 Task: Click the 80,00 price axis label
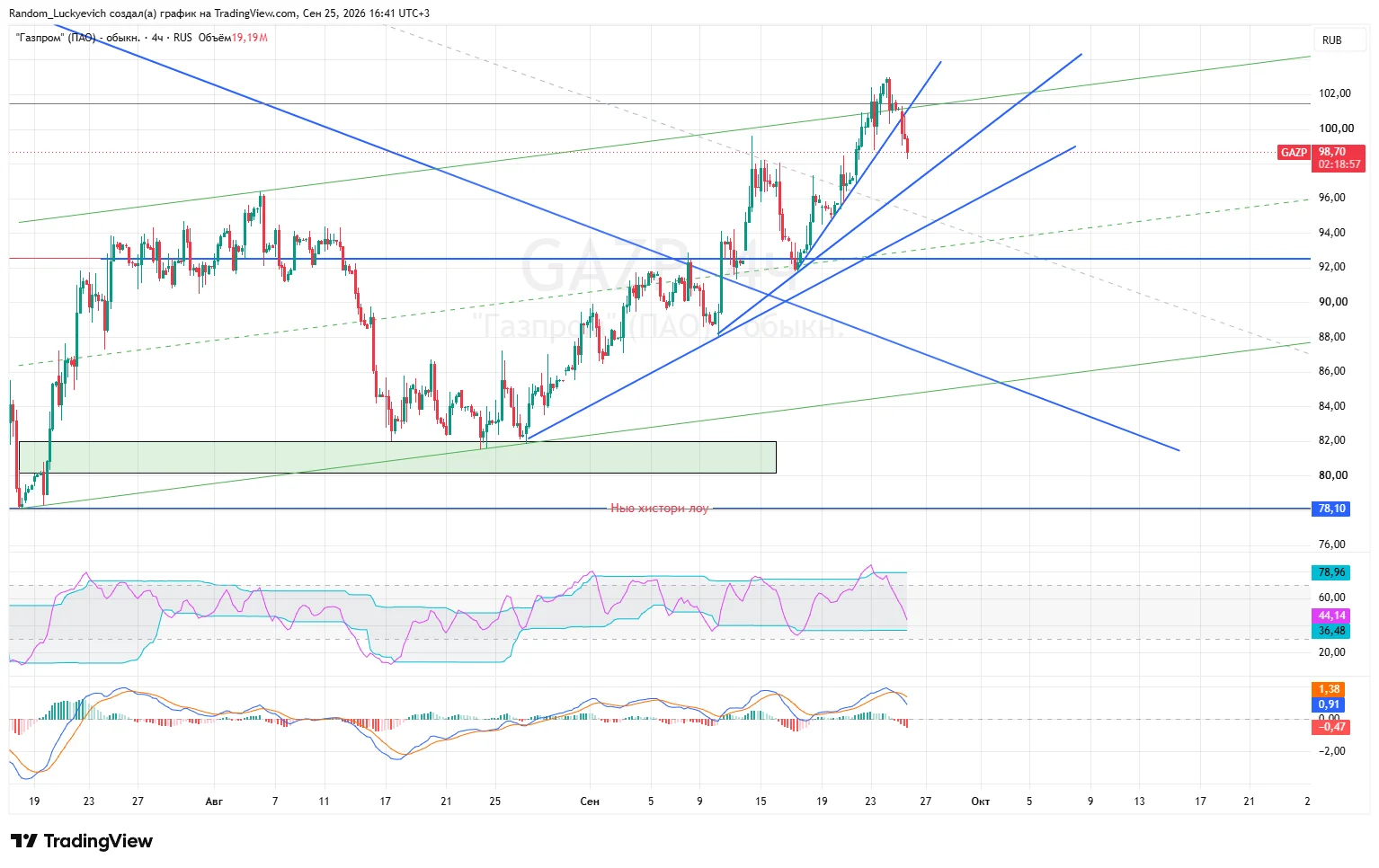pos(1332,475)
